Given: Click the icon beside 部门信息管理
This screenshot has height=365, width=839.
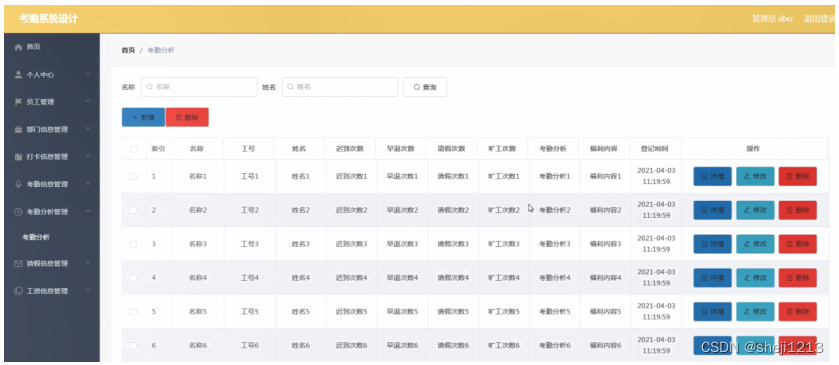Looking at the screenshot, I should click(x=18, y=130).
